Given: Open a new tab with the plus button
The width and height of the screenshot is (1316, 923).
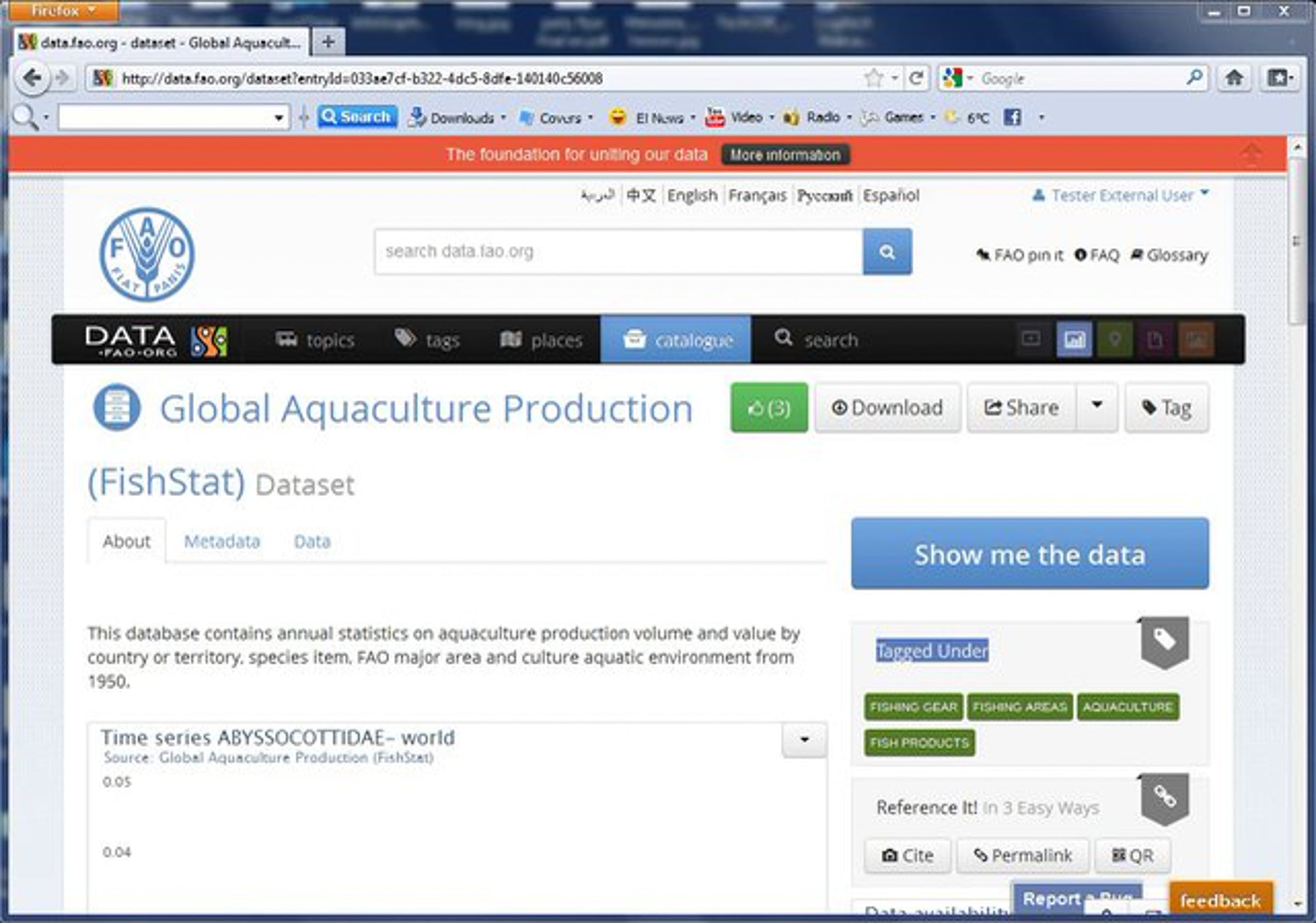Looking at the screenshot, I should [x=328, y=42].
